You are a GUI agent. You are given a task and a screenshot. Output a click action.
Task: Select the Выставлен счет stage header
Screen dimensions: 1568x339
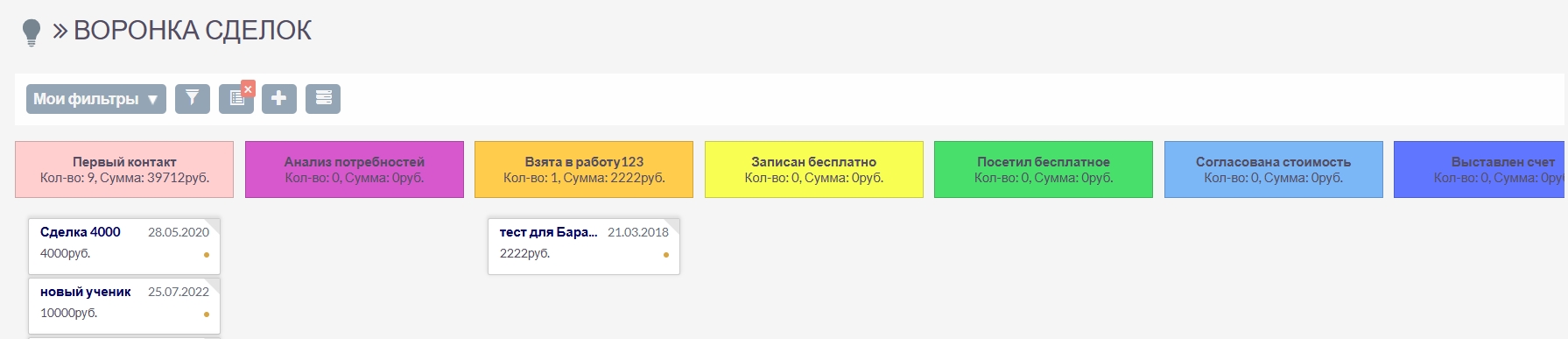[x=1479, y=169]
